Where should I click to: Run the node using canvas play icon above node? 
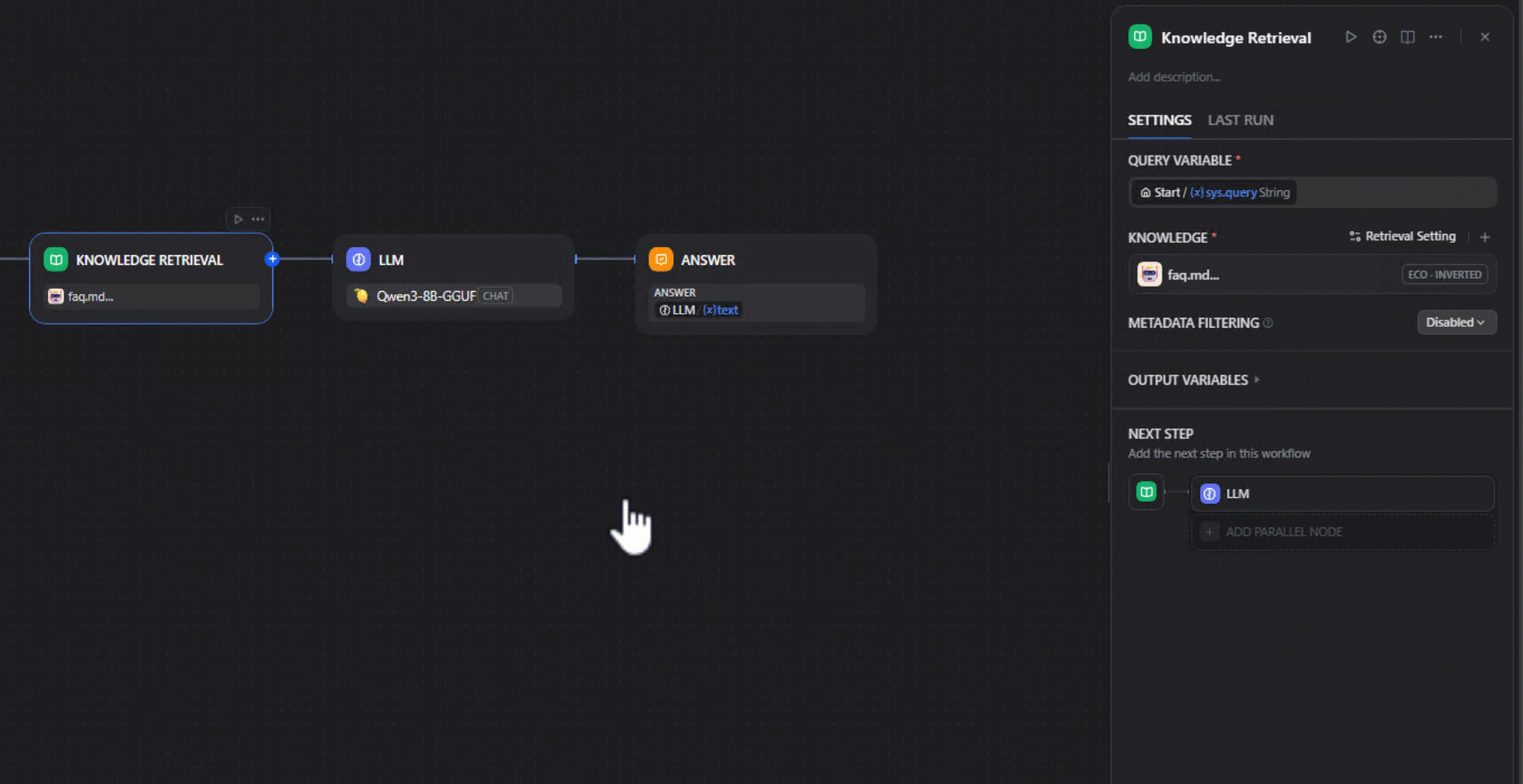[238, 219]
